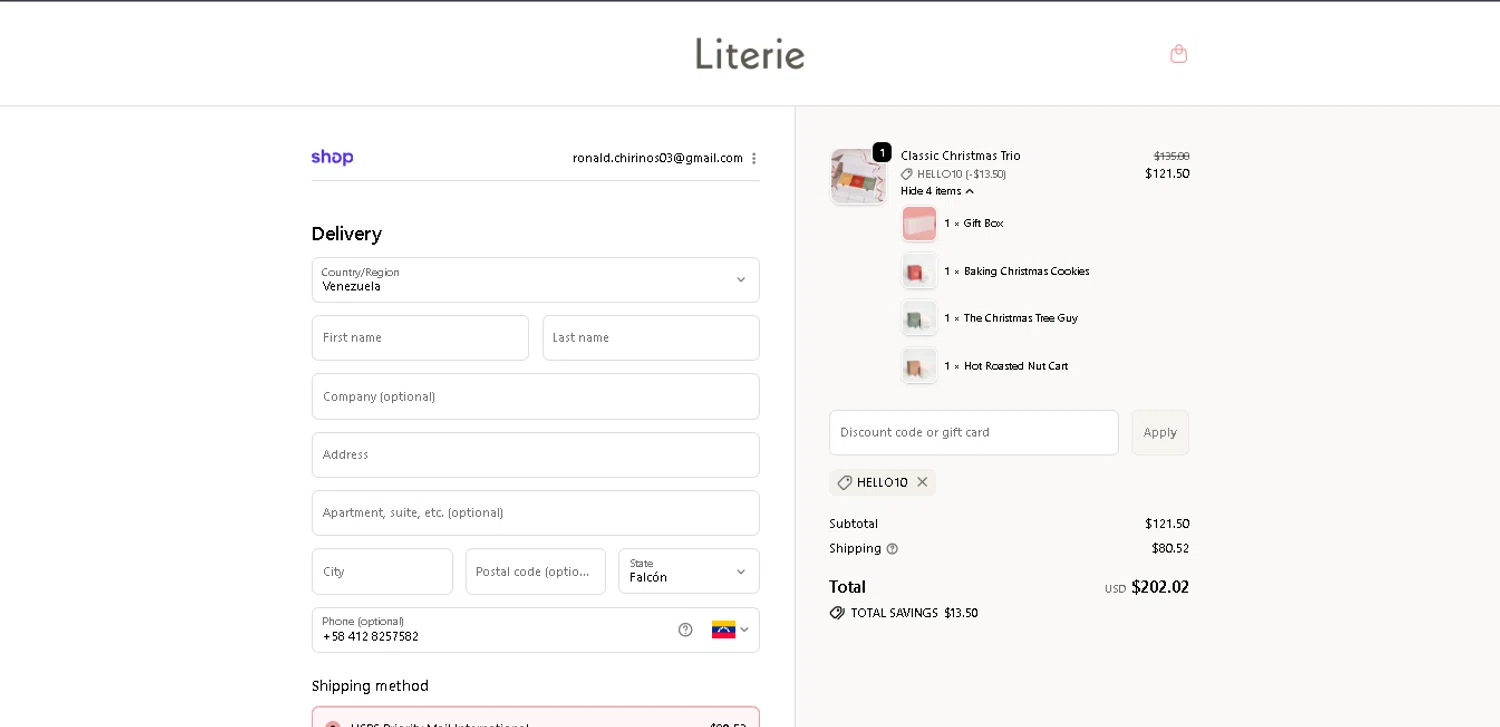Focus the Company (optional) field
The height and width of the screenshot is (727, 1500).
535,396
